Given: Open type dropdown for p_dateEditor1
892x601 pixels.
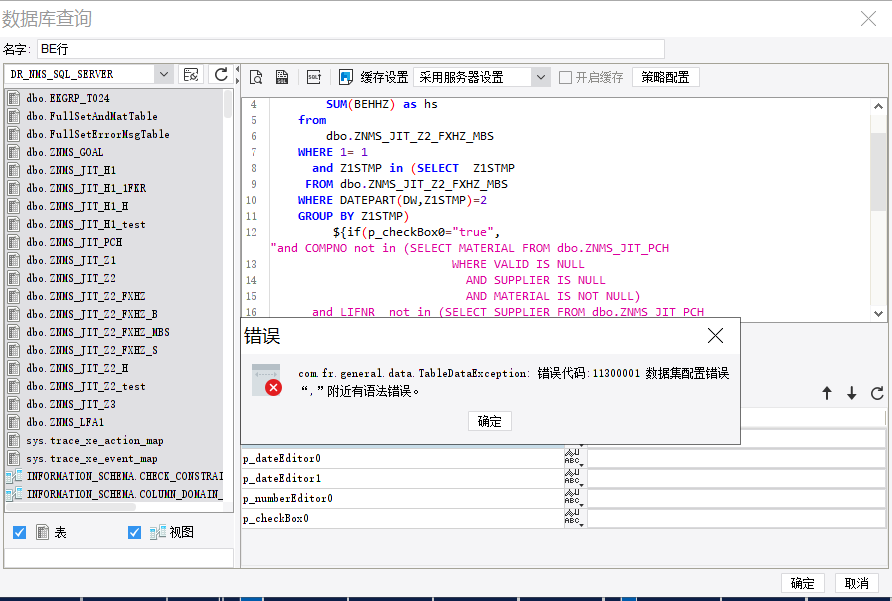Looking at the screenshot, I should (x=574, y=478).
